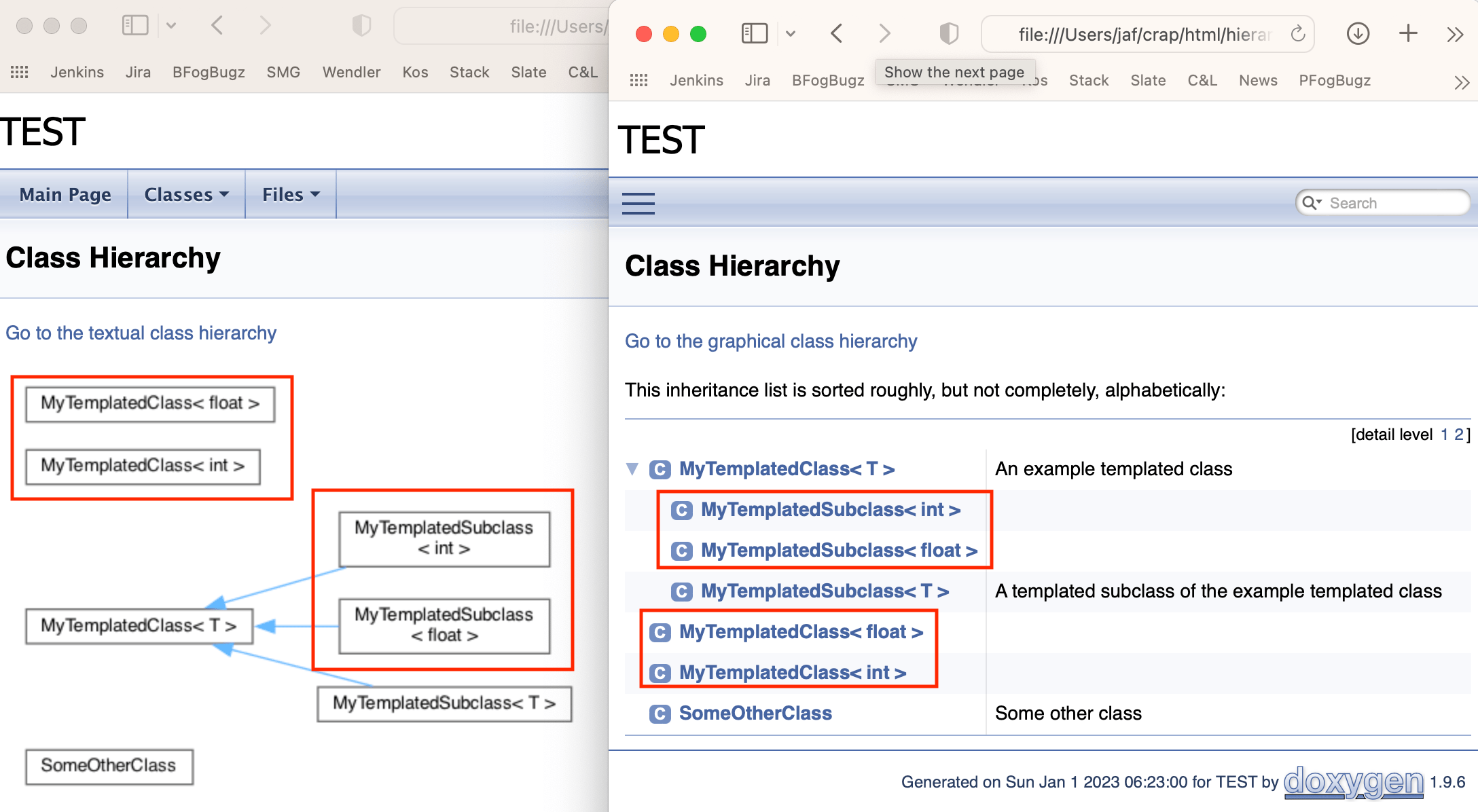Follow the graphical class hierarchy link
This screenshot has height=812, width=1478.
pyautogui.click(x=771, y=341)
